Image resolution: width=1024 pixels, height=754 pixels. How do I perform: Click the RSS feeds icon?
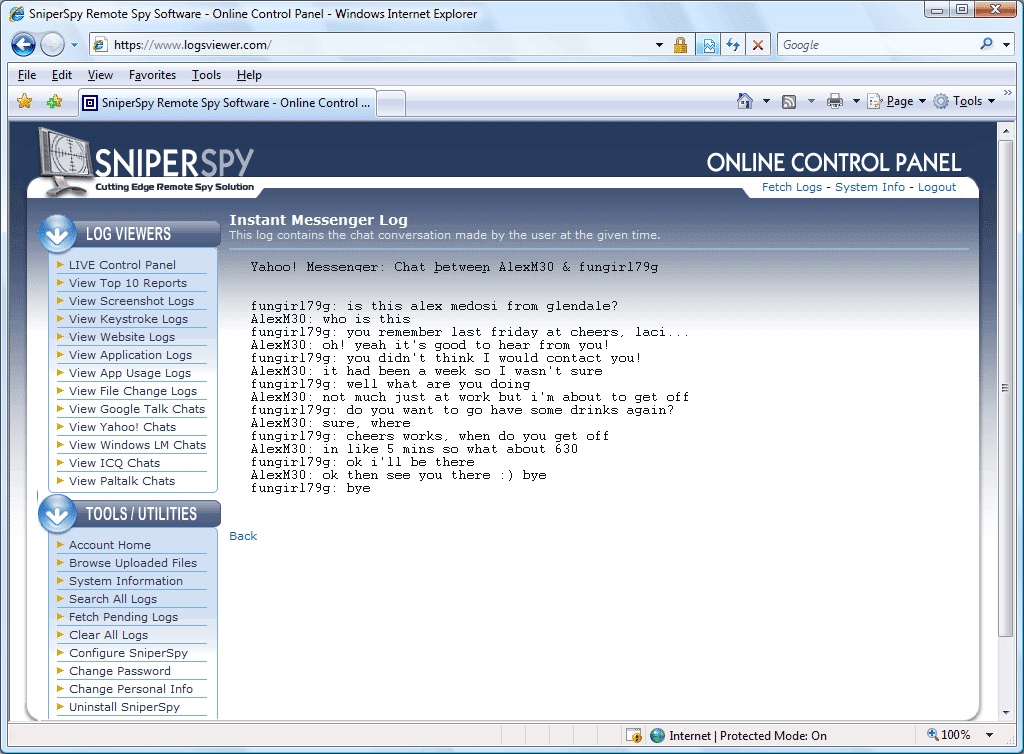(x=789, y=102)
